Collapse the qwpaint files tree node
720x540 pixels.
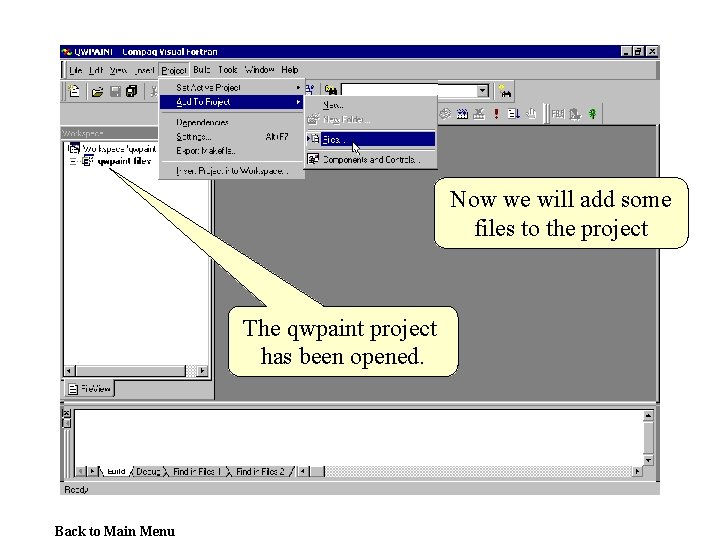tap(73, 161)
